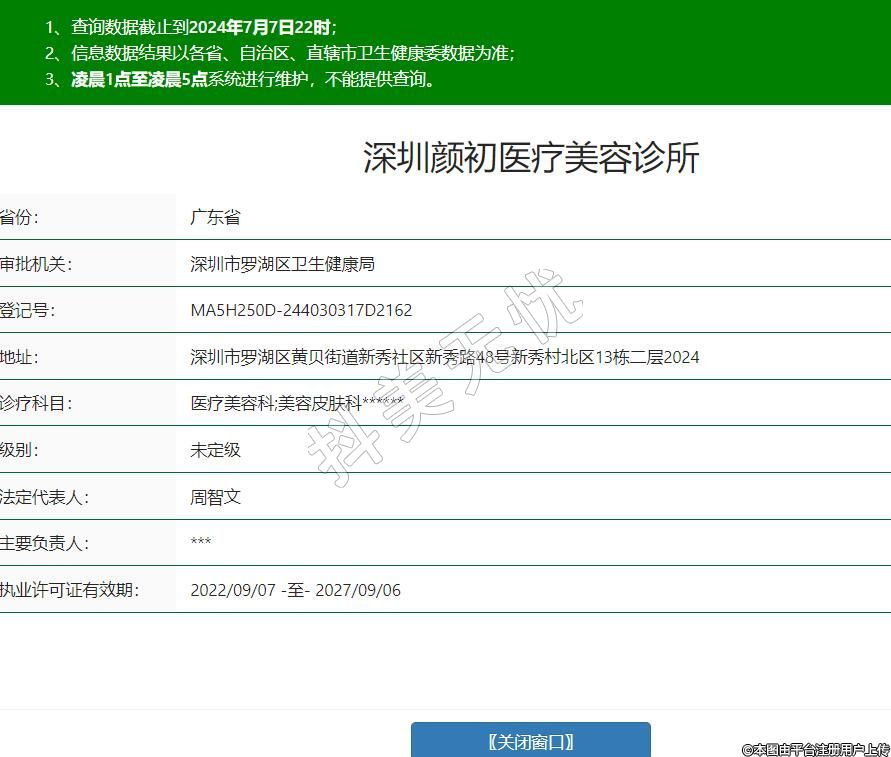Click the 执业许可证有效期 field label
The width and height of the screenshot is (891, 757).
(68, 590)
